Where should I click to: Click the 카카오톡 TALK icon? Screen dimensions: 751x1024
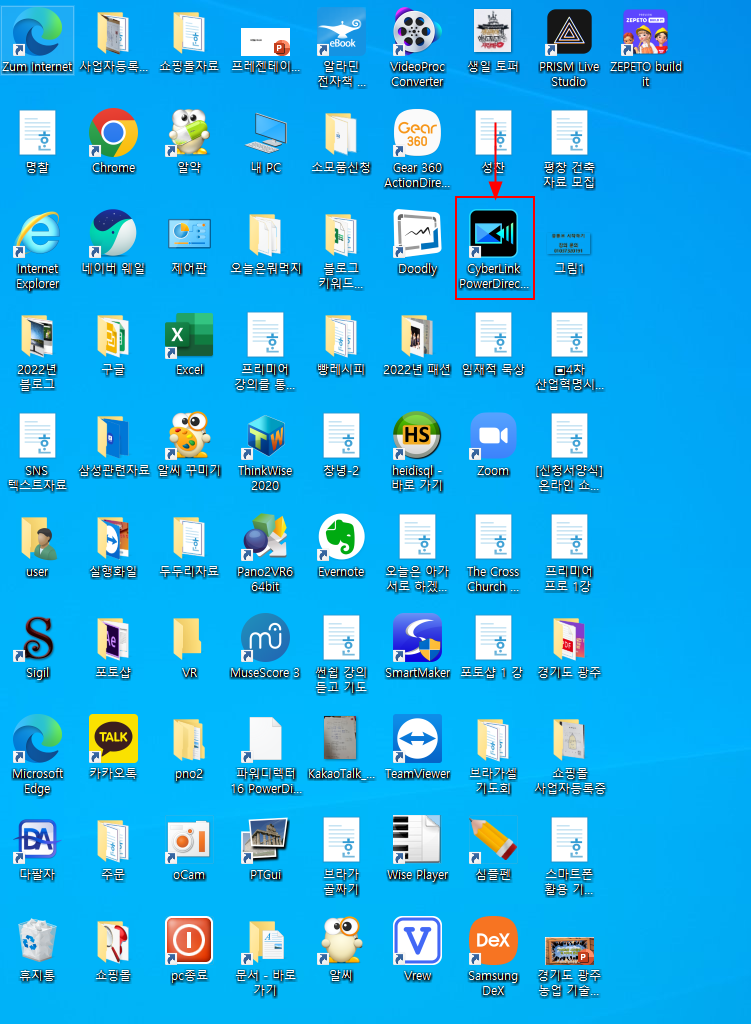[113, 739]
